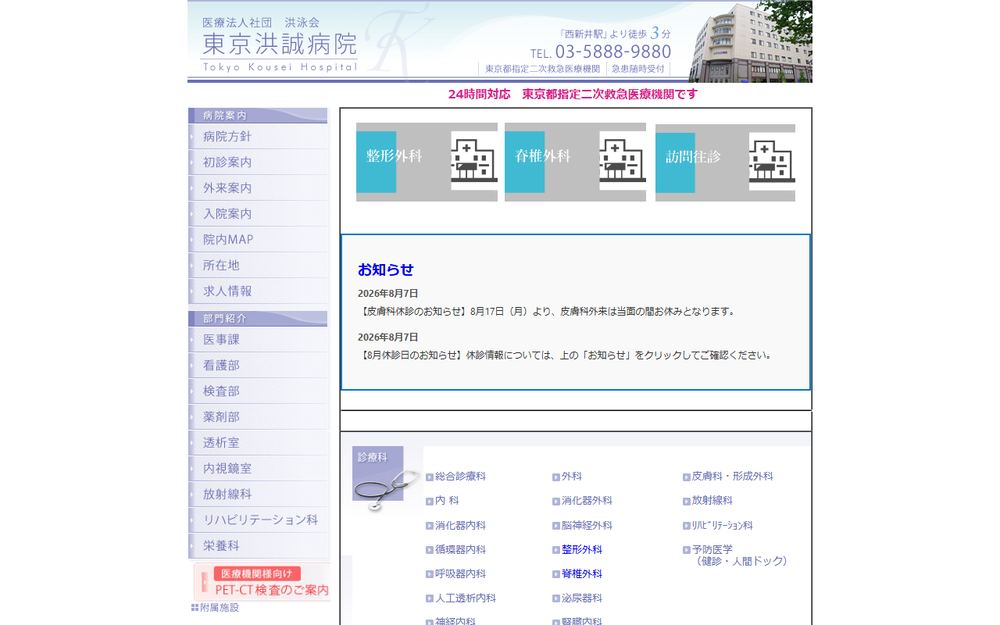Open 内視鏡室 in the sidebar
Image resolution: width=1000 pixels, height=625 pixels.
pos(258,468)
